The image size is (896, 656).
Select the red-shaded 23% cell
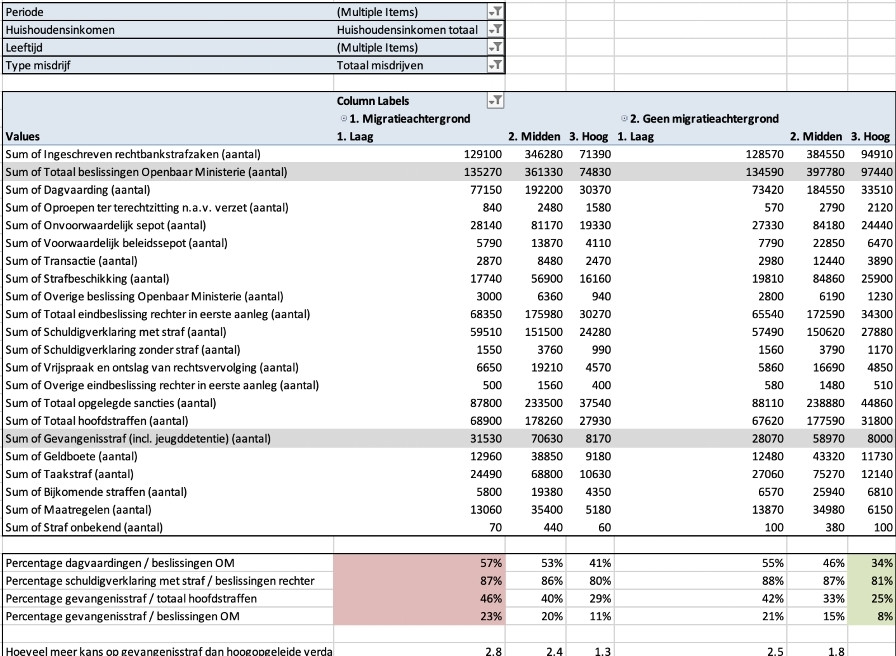419,616
